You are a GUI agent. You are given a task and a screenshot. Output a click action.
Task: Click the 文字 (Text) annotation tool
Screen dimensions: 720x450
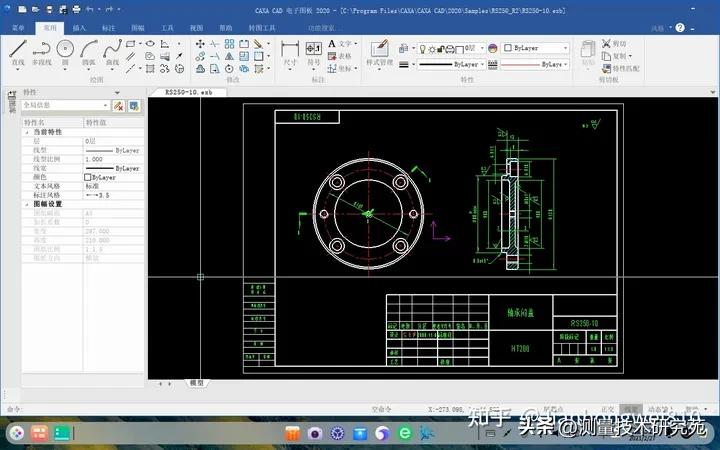click(344, 44)
